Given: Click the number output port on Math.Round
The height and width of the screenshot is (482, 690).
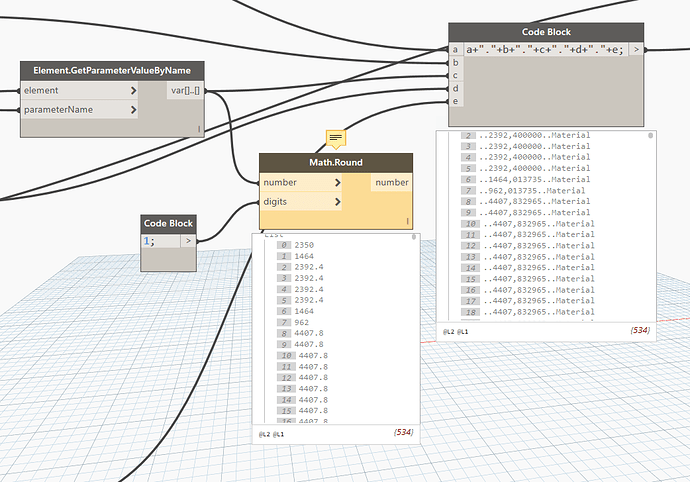Looking at the screenshot, I should point(391,183).
